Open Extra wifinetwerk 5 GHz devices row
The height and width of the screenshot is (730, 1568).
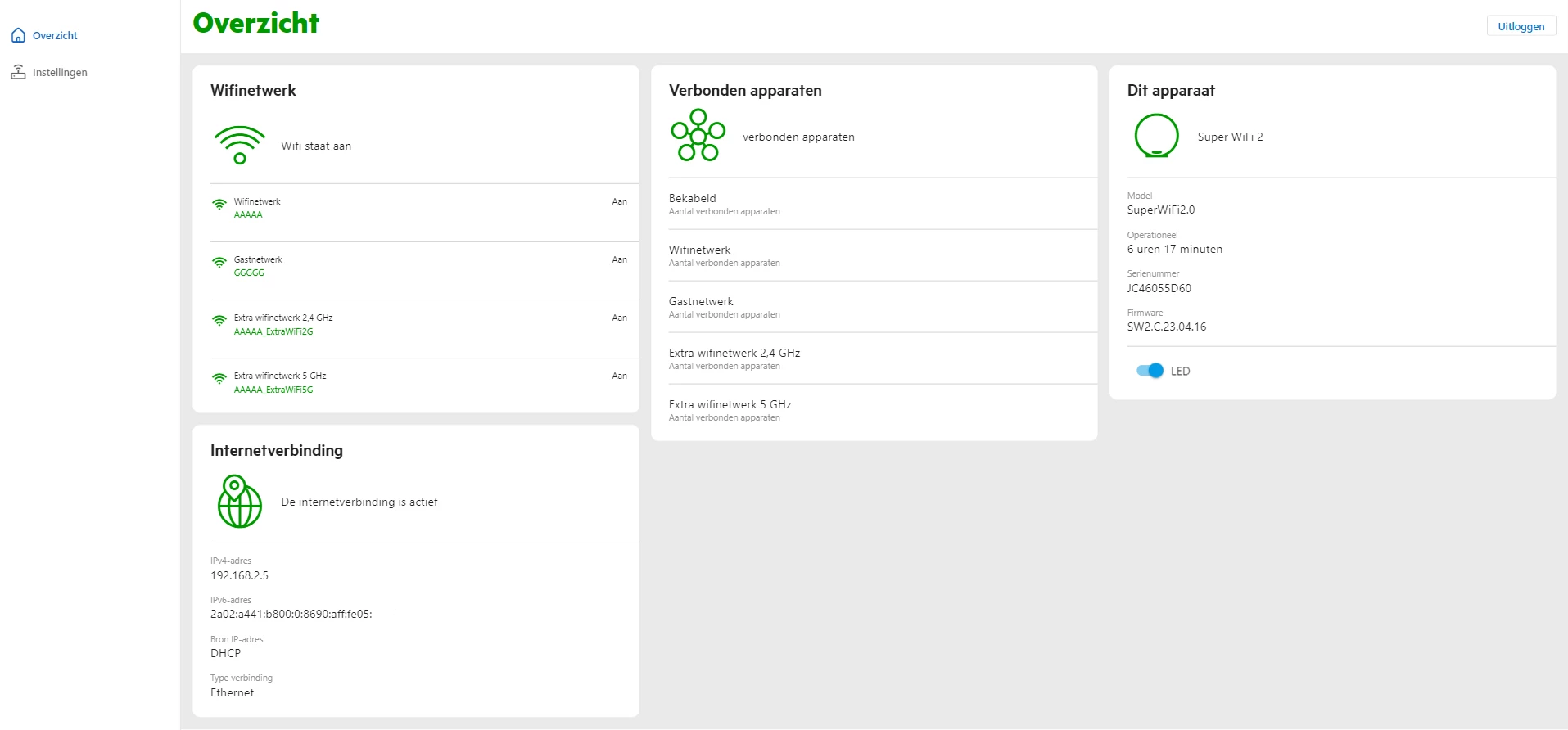pyautogui.click(x=883, y=410)
